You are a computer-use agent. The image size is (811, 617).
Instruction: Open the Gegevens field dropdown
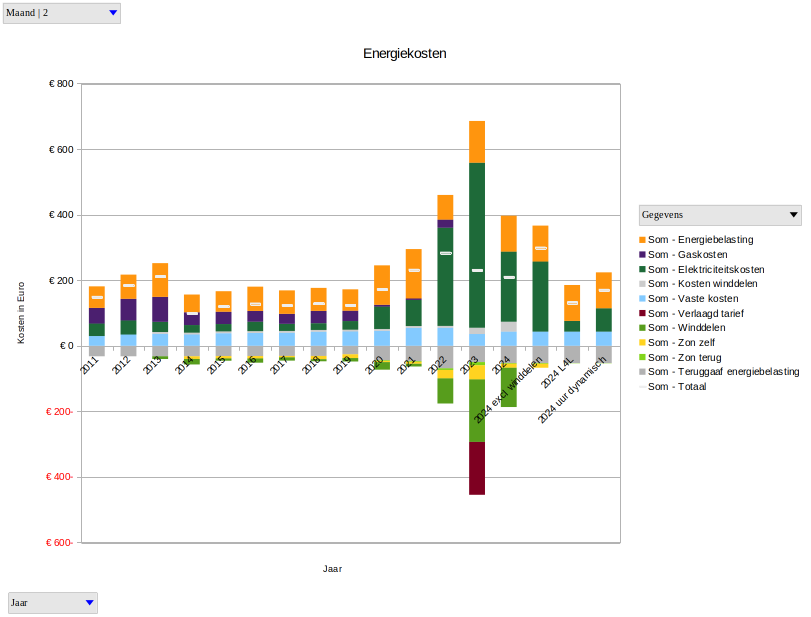[x=720, y=214]
